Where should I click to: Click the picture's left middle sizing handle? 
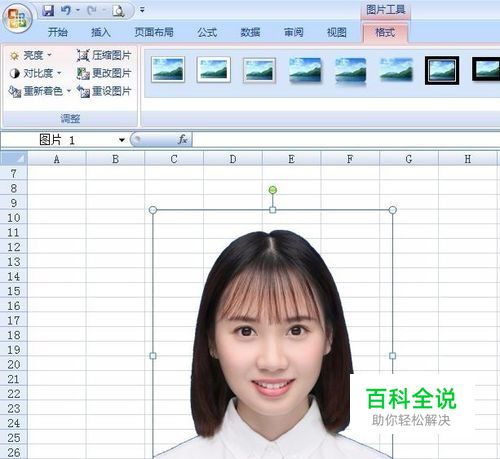153,356
